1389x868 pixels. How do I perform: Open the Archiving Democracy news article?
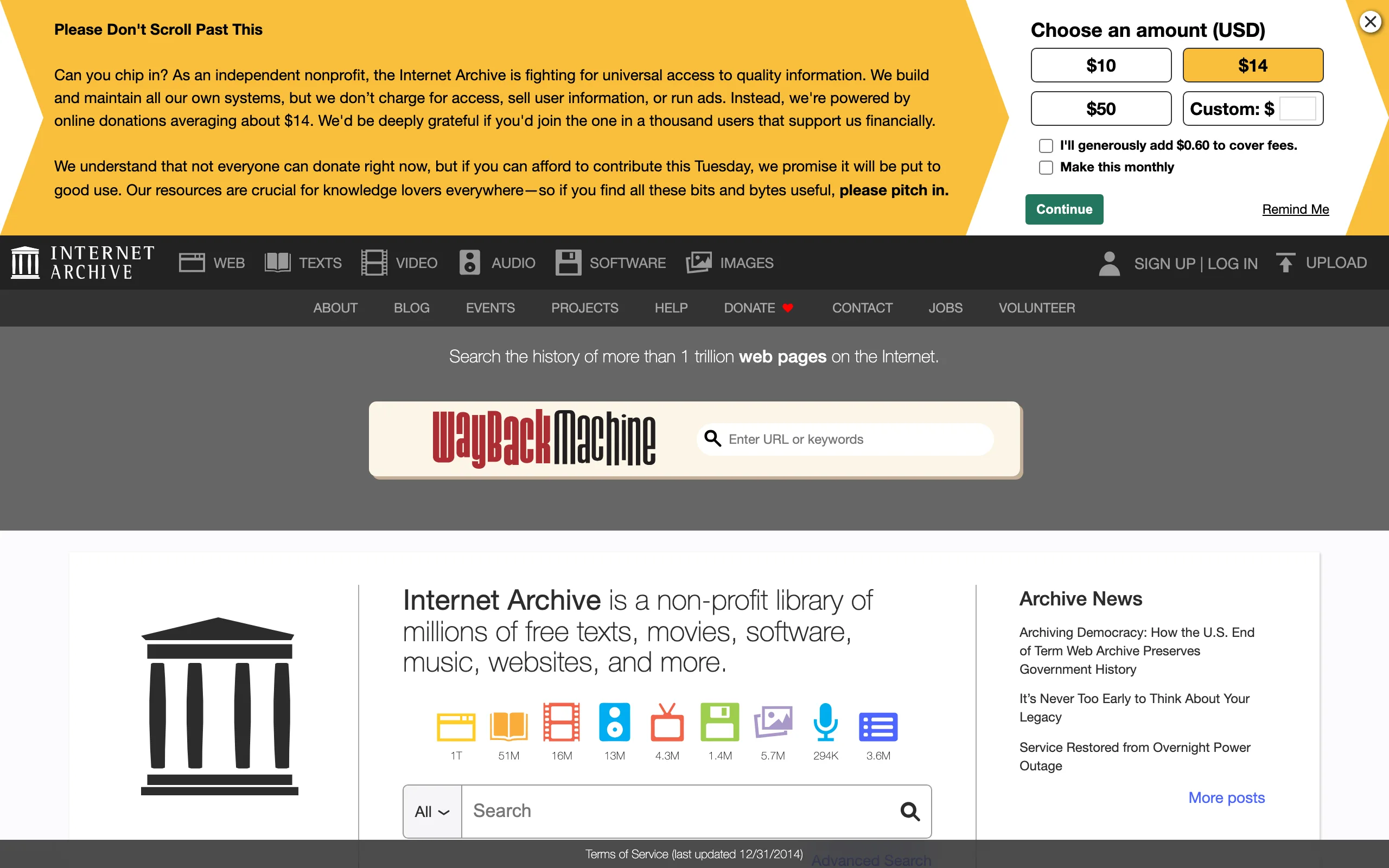pos(1137,650)
